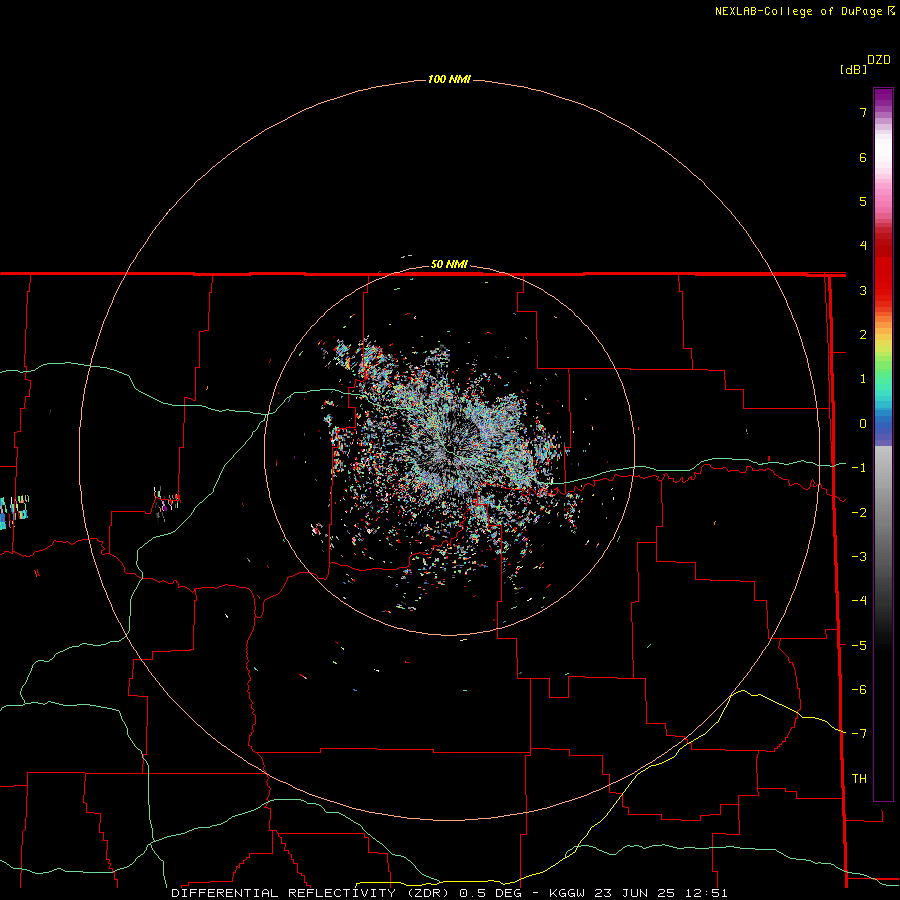900x900 pixels.
Task: Click the -7 dB scale value
Action: point(859,734)
